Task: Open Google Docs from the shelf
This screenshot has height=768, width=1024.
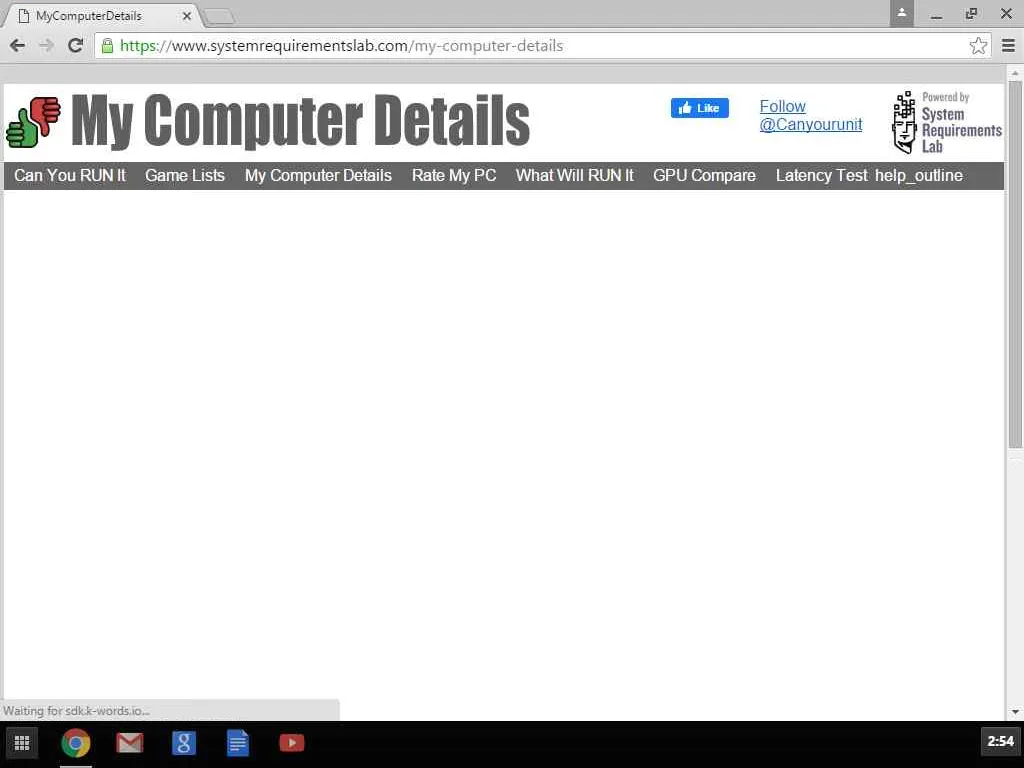Action: [238, 743]
